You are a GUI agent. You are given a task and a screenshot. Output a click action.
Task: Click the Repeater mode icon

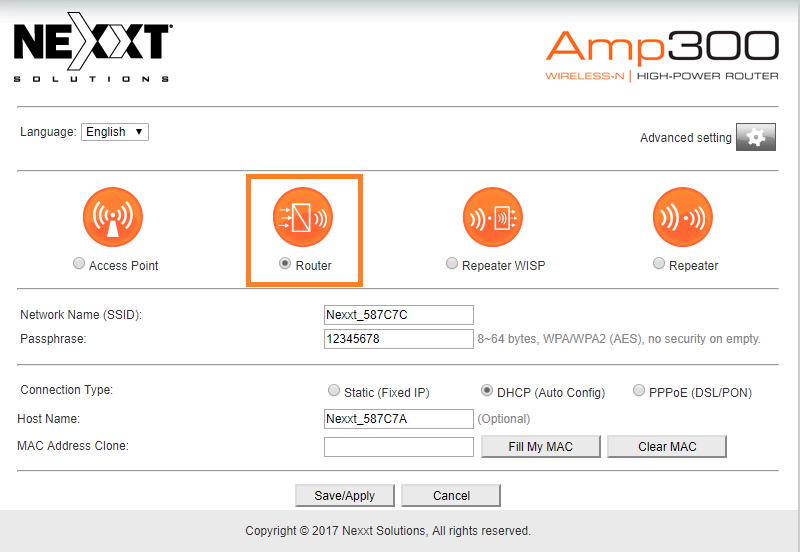coord(683,217)
